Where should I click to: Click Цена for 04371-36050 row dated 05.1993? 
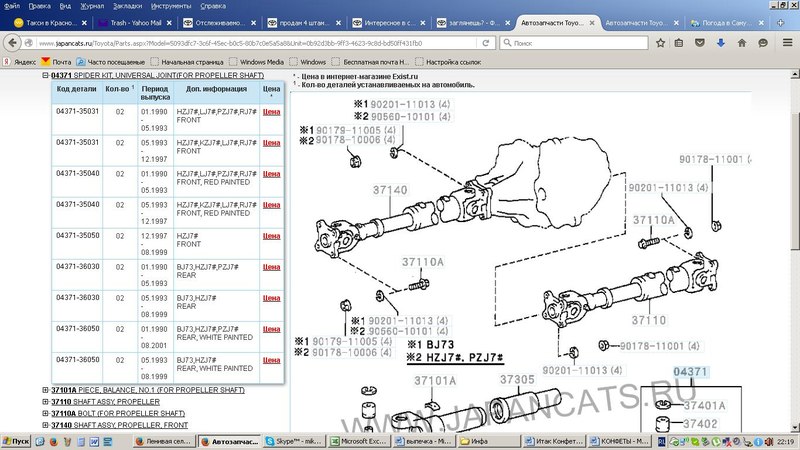pyautogui.click(x=271, y=360)
